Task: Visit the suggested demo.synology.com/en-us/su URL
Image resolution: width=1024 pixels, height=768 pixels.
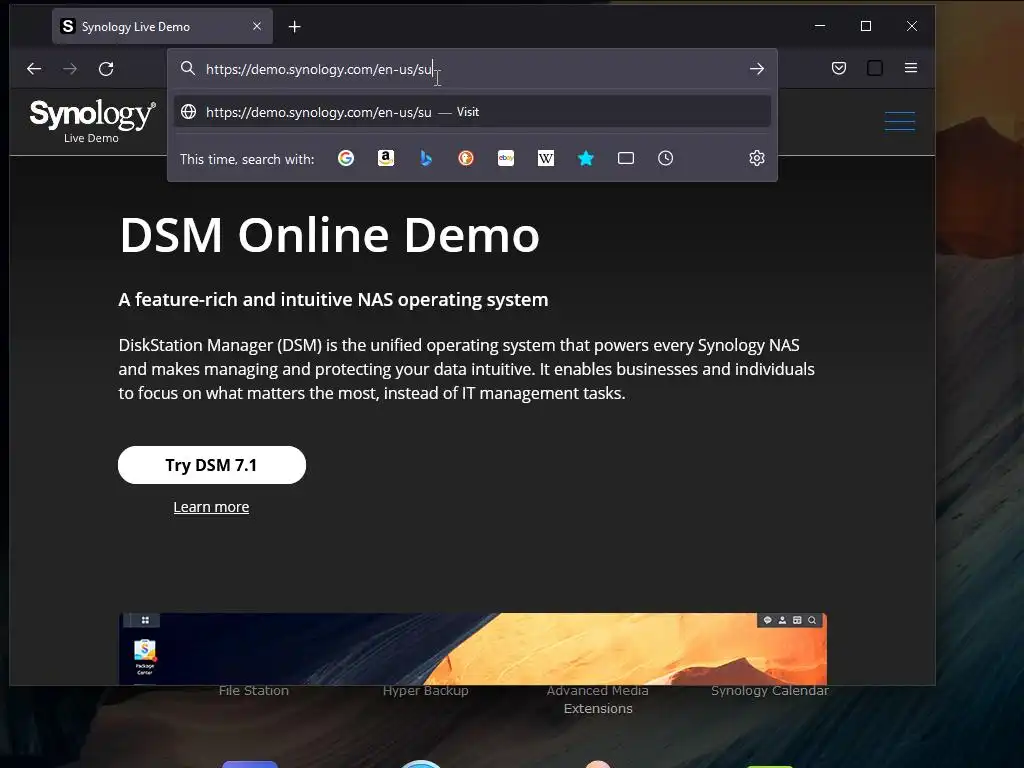Action: (x=472, y=112)
